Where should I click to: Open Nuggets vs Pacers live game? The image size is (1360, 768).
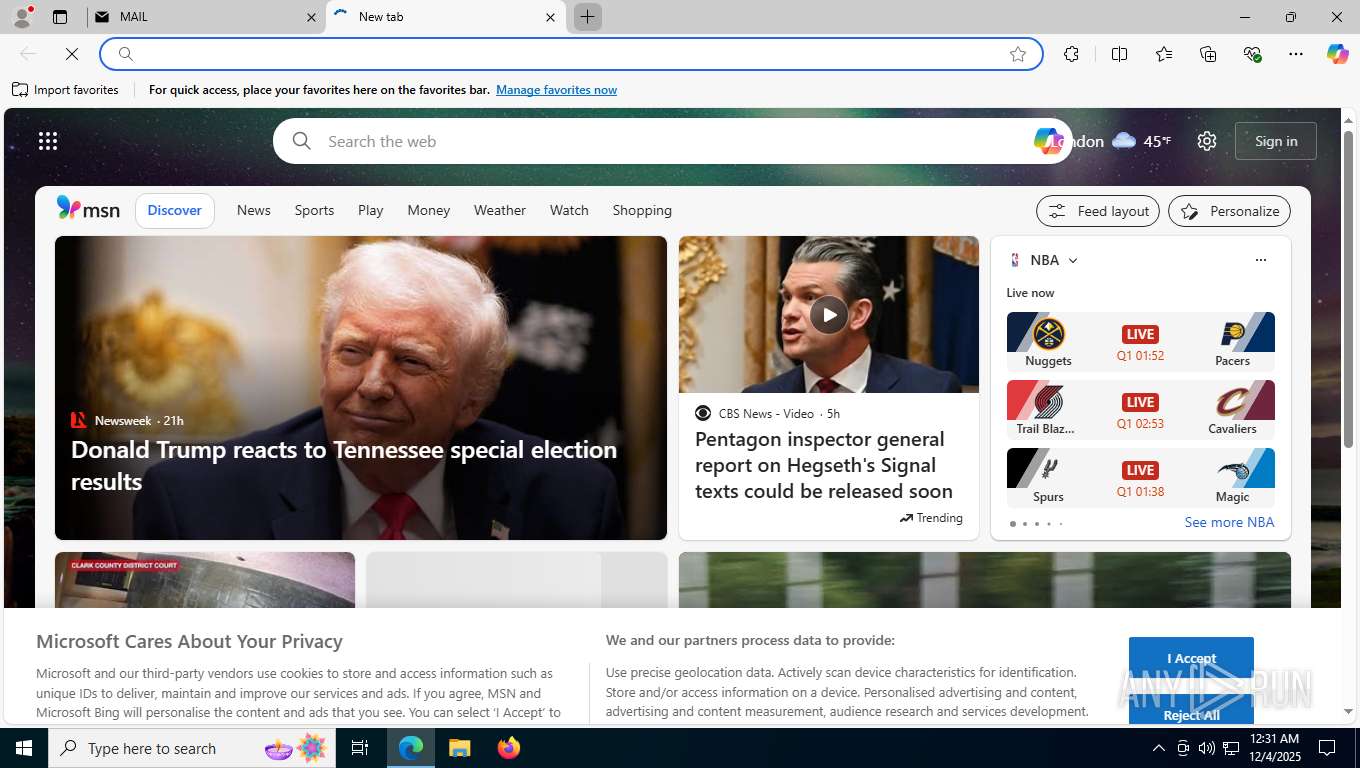click(1141, 340)
